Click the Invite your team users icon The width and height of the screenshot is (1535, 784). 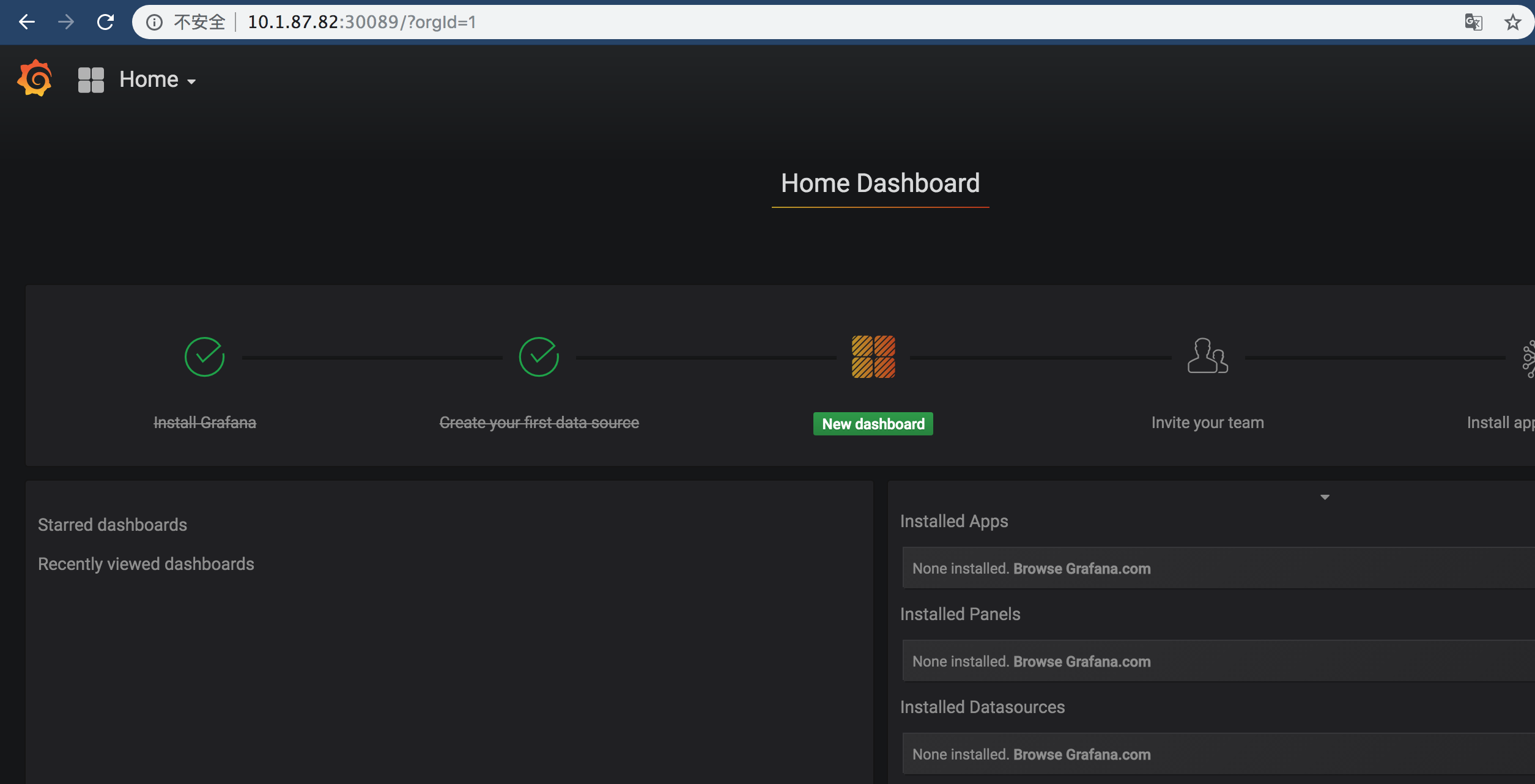pos(1208,355)
